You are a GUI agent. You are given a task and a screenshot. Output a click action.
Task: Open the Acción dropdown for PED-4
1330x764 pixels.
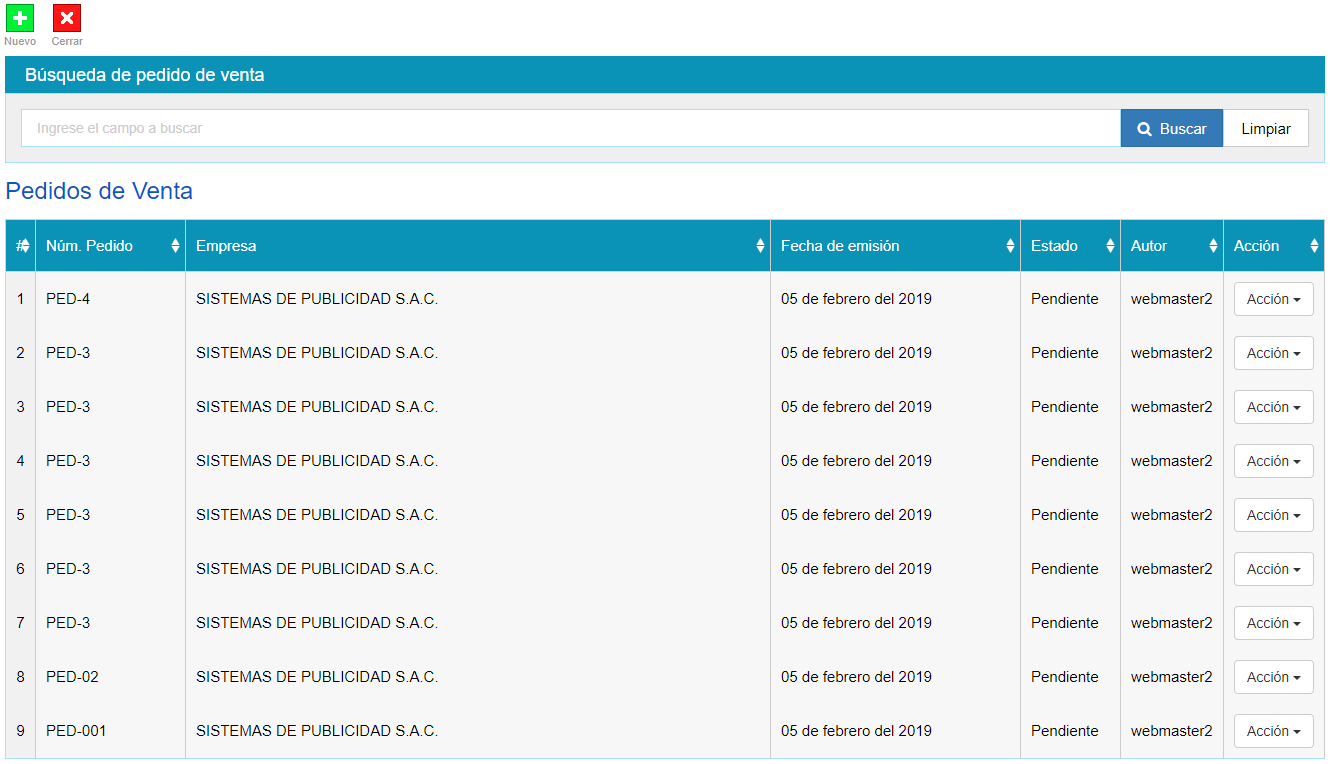click(1273, 299)
